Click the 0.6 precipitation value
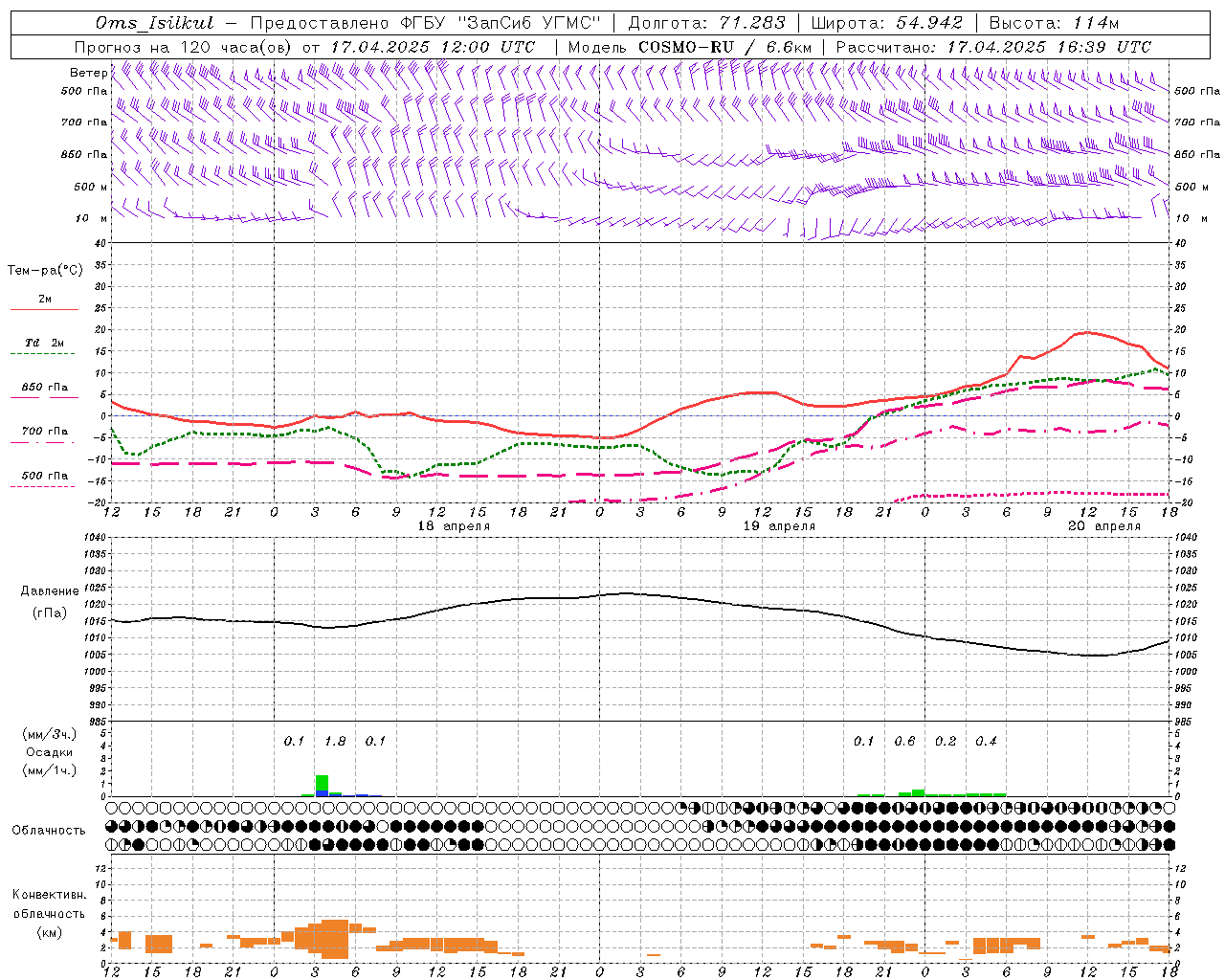The width and height of the screenshot is (1225, 980). click(x=904, y=742)
